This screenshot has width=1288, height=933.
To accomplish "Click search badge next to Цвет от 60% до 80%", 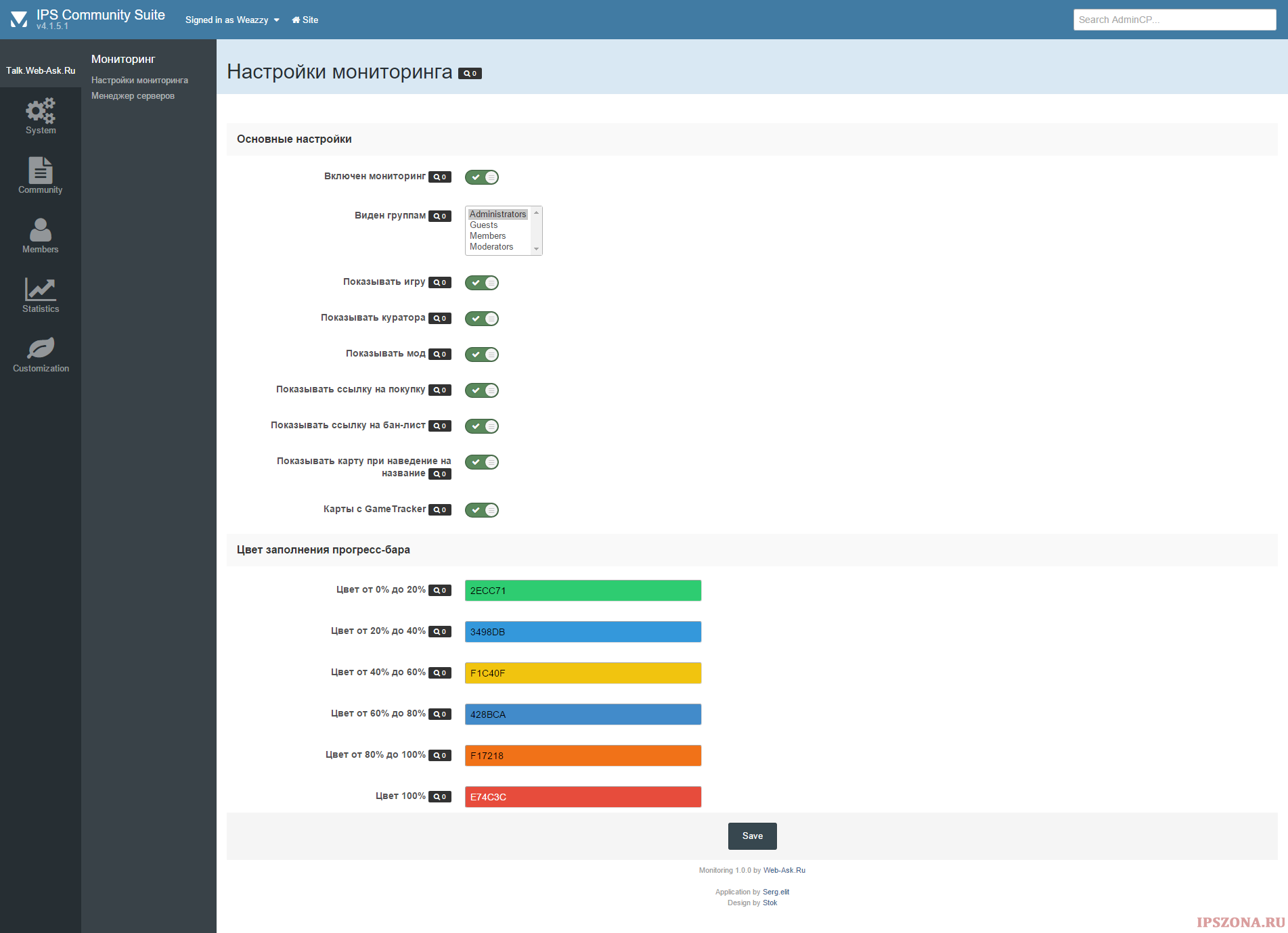I will point(440,714).
